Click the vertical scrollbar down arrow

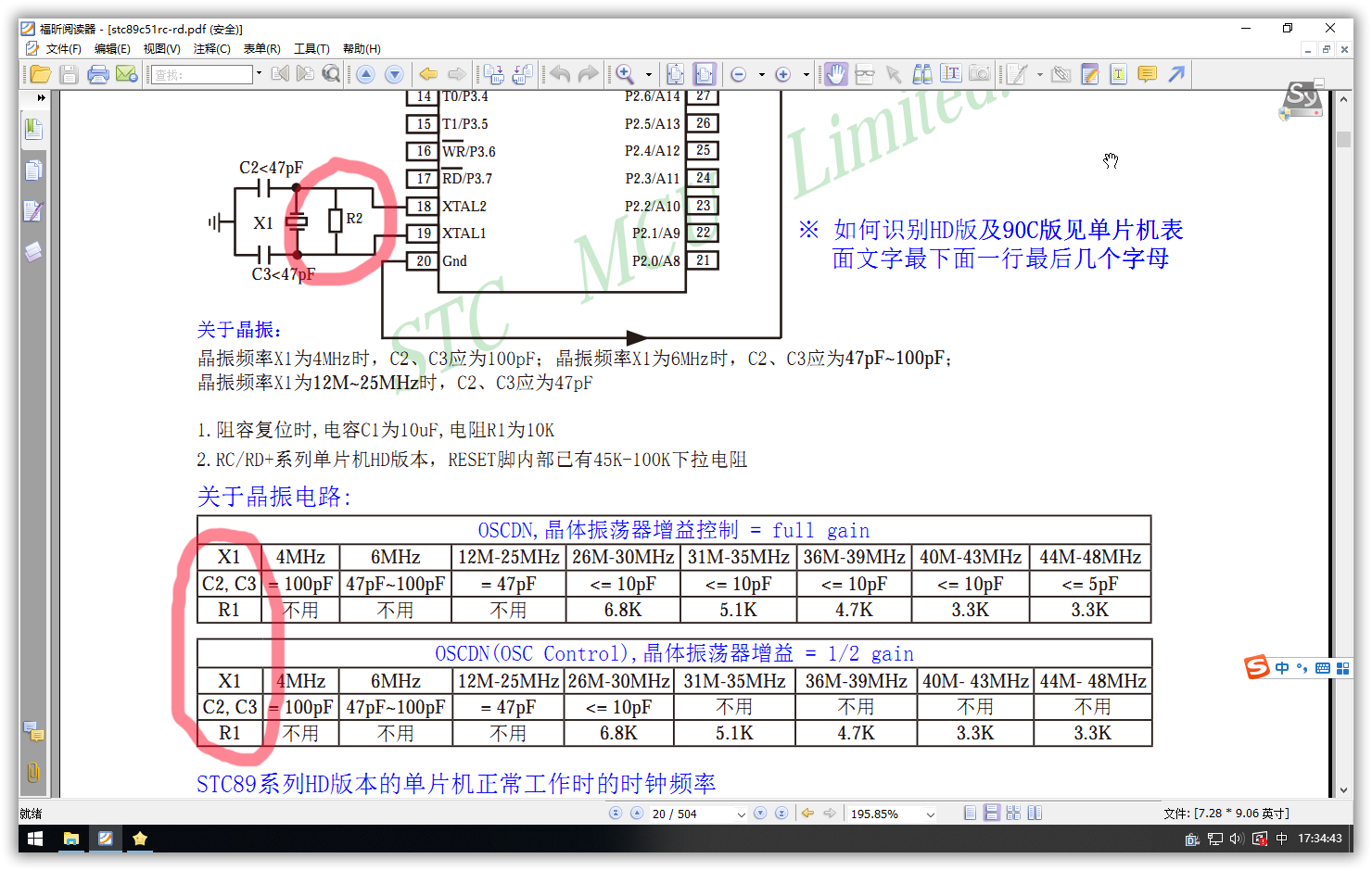point(1344,790)
